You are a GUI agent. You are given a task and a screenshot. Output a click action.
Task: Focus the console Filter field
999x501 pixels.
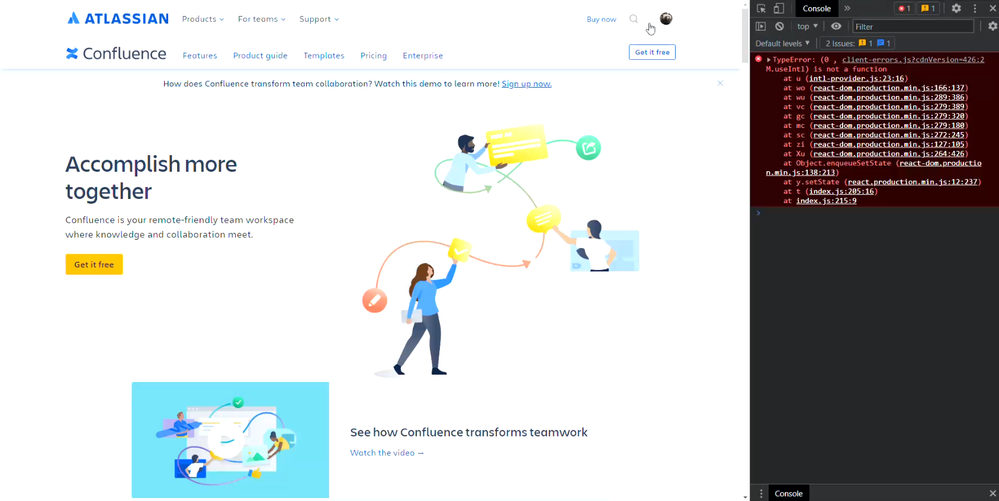[x=913, y=27]
